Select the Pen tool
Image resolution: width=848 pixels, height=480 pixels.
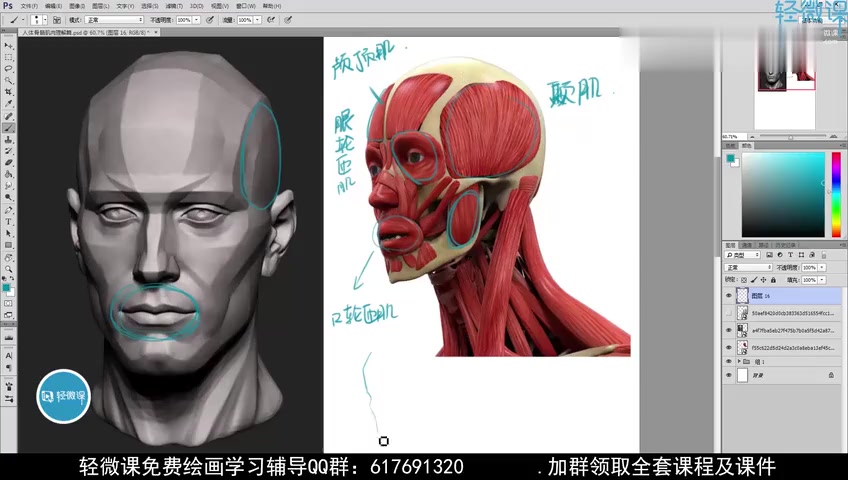(8, 210)
